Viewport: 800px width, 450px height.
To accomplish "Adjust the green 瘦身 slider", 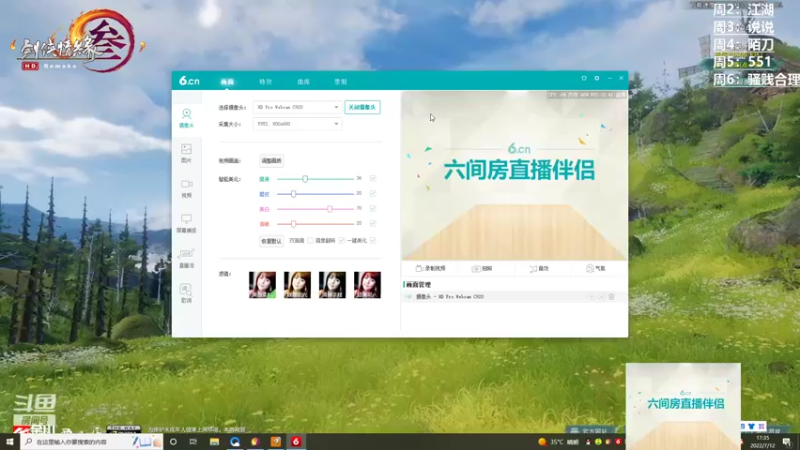I will point(305,179).
